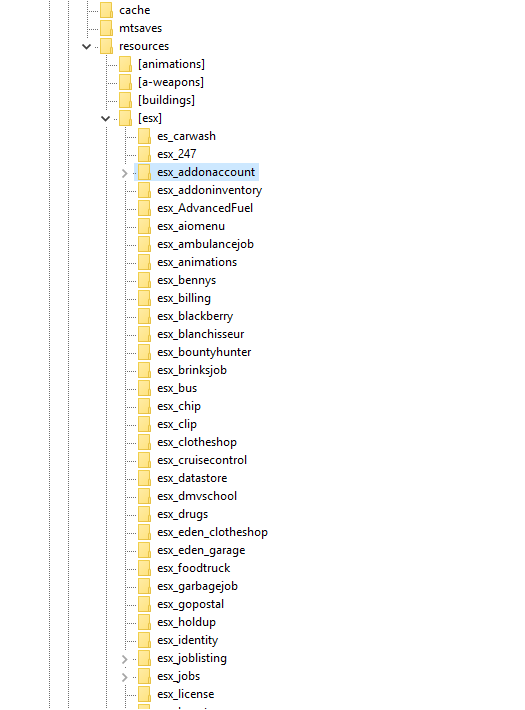Expand the esx_jobs folder arrow
The height and width of the screenshot is (710, 525).
point(125,677)
